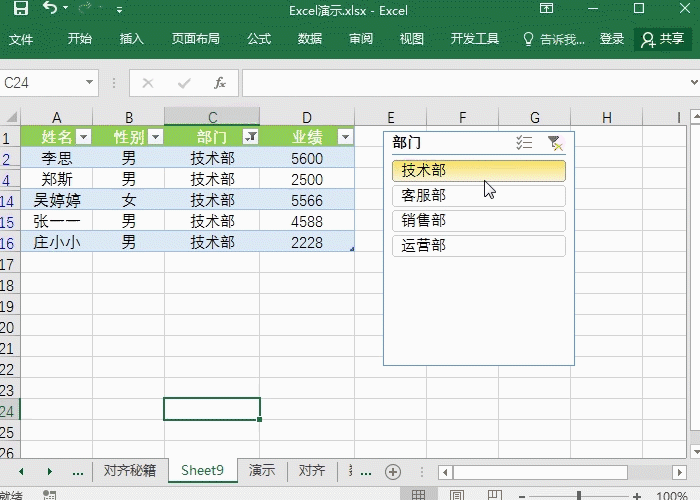Image resolution: width=700 pixels, height=500 pixels.
Task: Click the 共享 share icon button
Action: (x=662, y=39)
